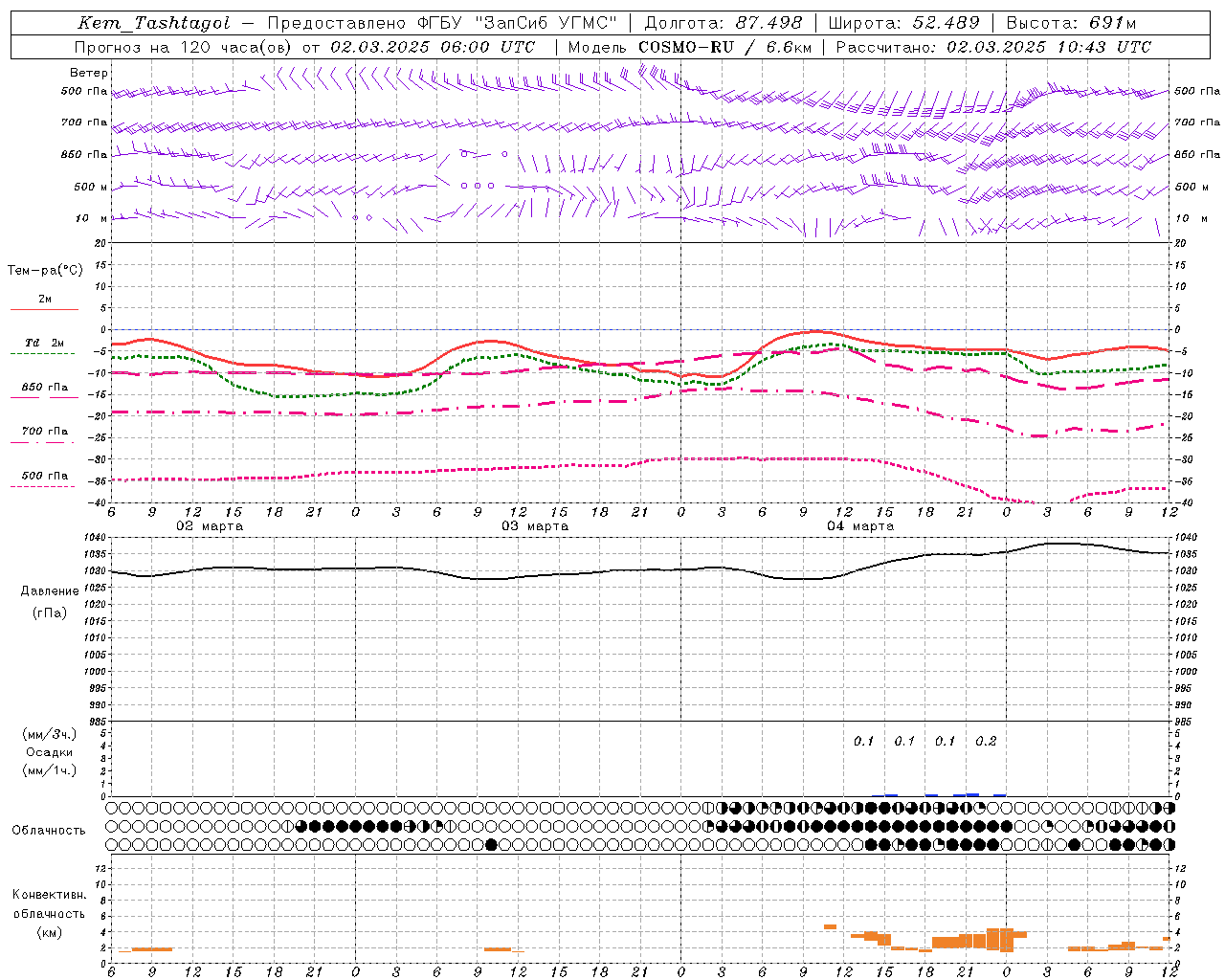The image size is (1225, 980).
Task: Click left '500 м' wind level label
Action: coord(91,187)
